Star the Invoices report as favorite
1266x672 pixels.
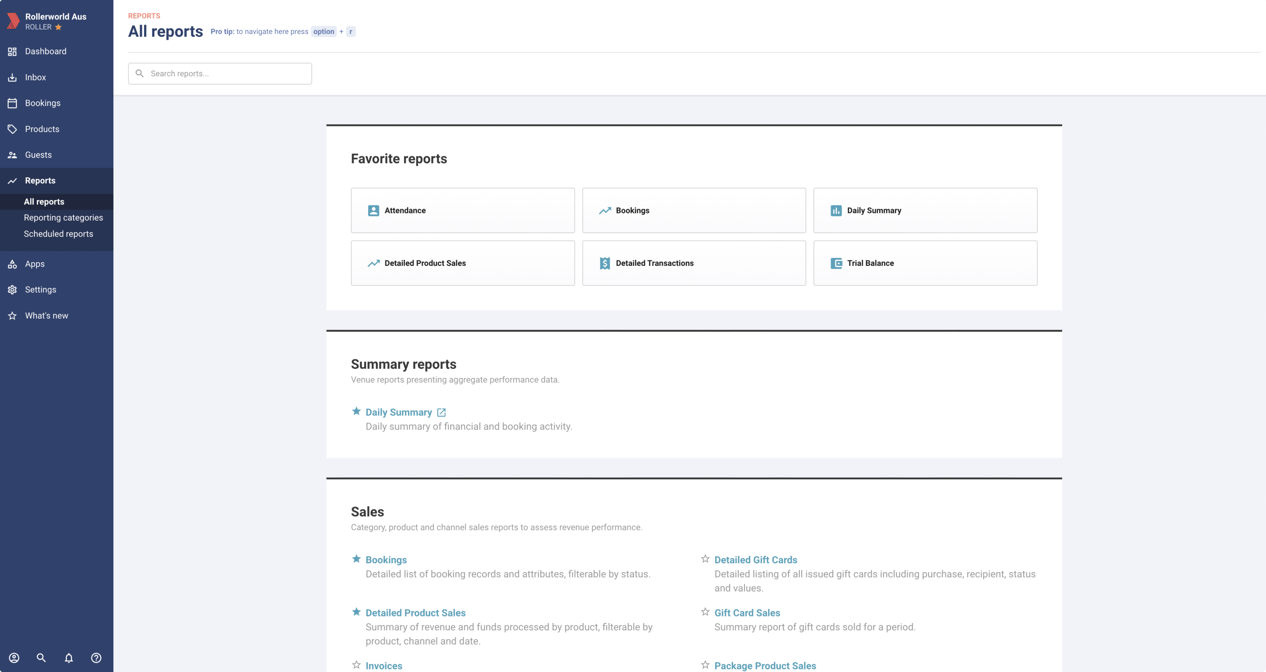pyautogui.click(x=355, y=666)
